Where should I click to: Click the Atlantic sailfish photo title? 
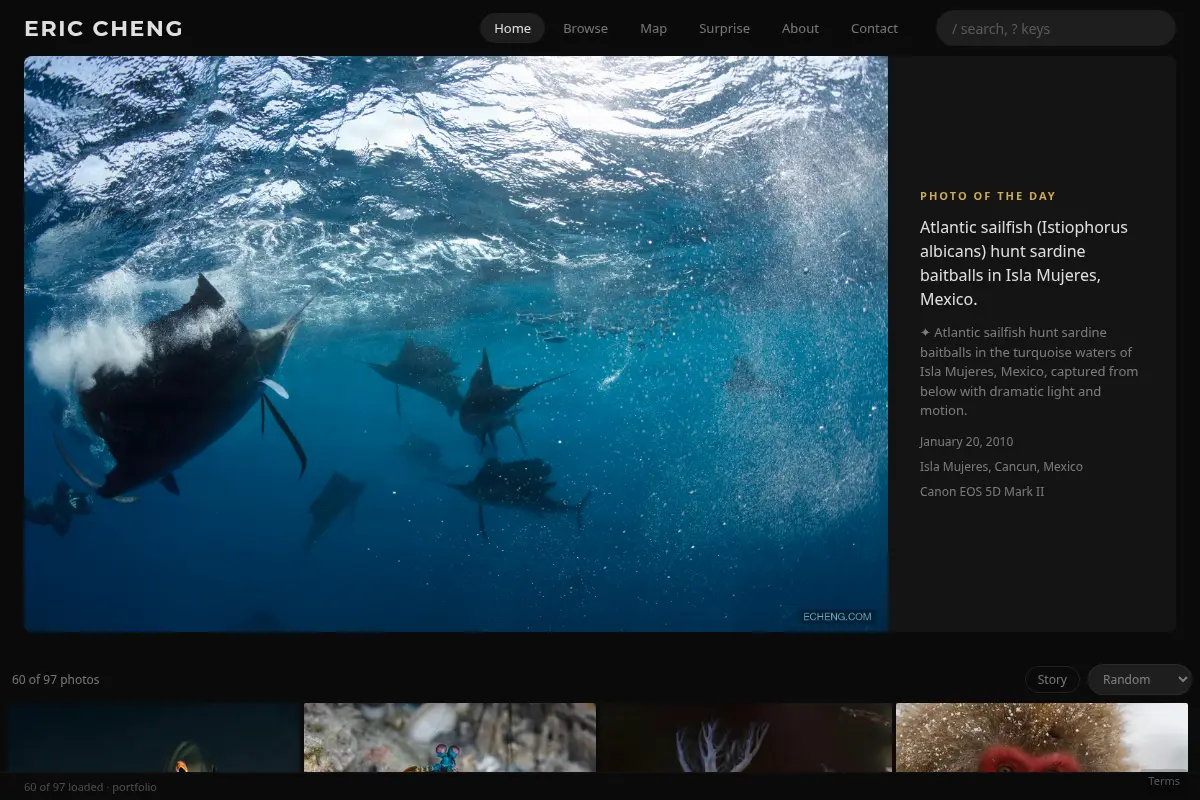click(1025, 263)
